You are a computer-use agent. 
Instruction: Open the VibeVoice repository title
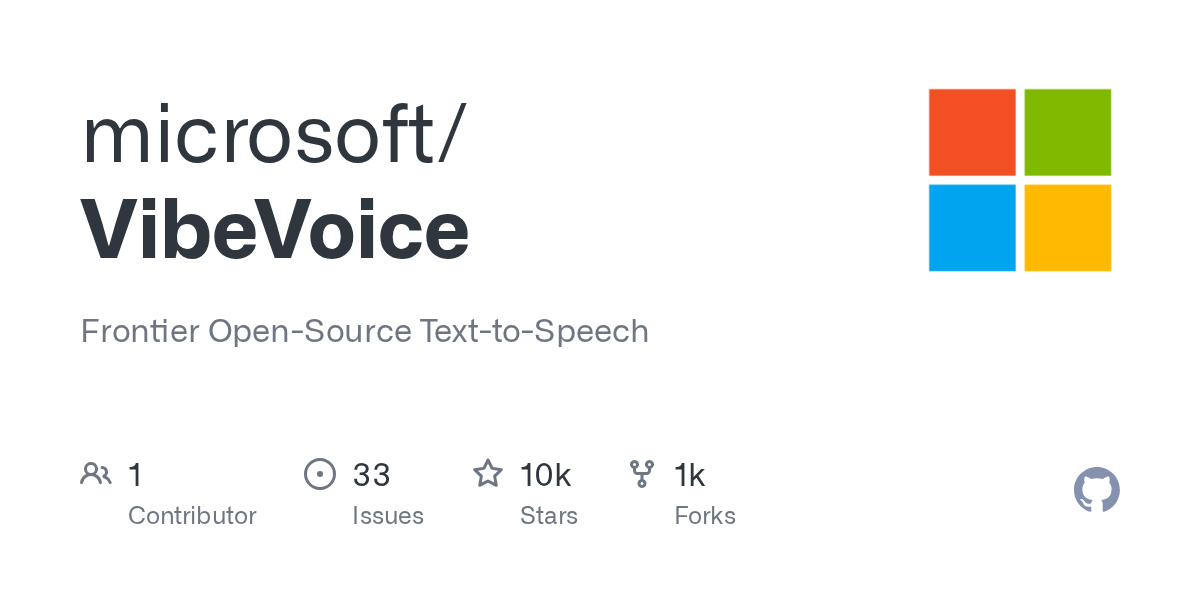[275, 230]
